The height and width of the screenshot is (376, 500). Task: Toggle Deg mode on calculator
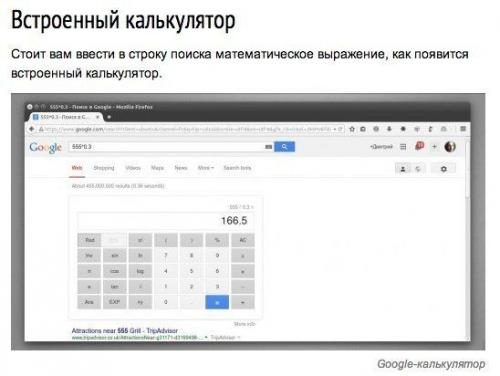pyautogui.click(x=114, y=240)
